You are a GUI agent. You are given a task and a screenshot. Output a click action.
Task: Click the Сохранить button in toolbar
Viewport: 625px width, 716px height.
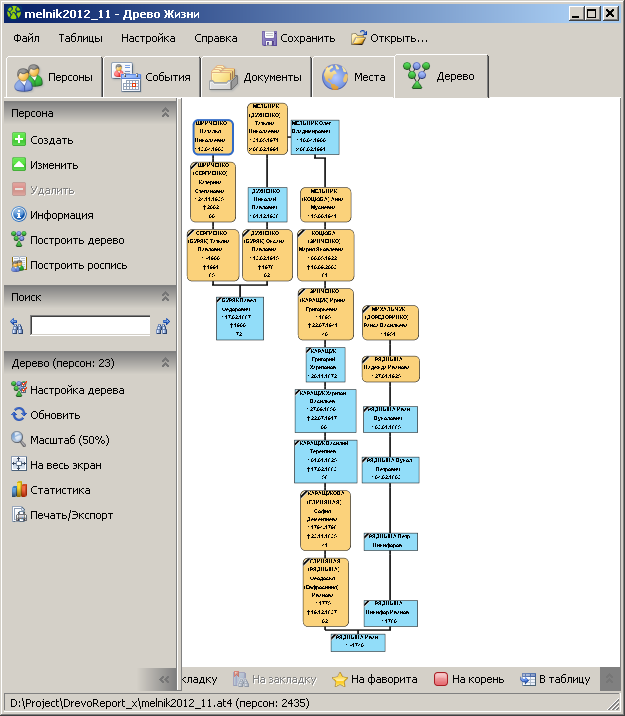tap(298, 38)
